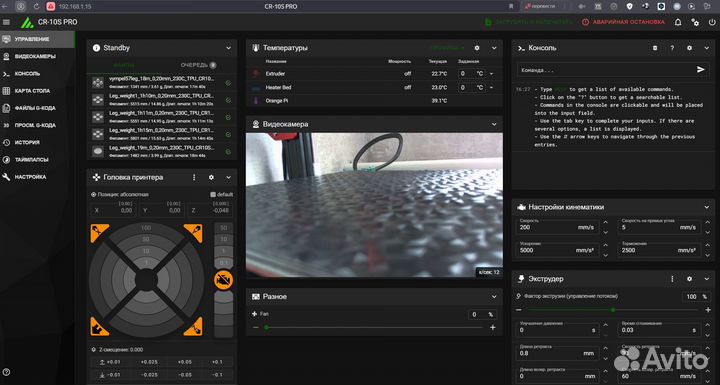Click the -0.025 Z-offset button
Screen dimensions: 720x385
149,374
